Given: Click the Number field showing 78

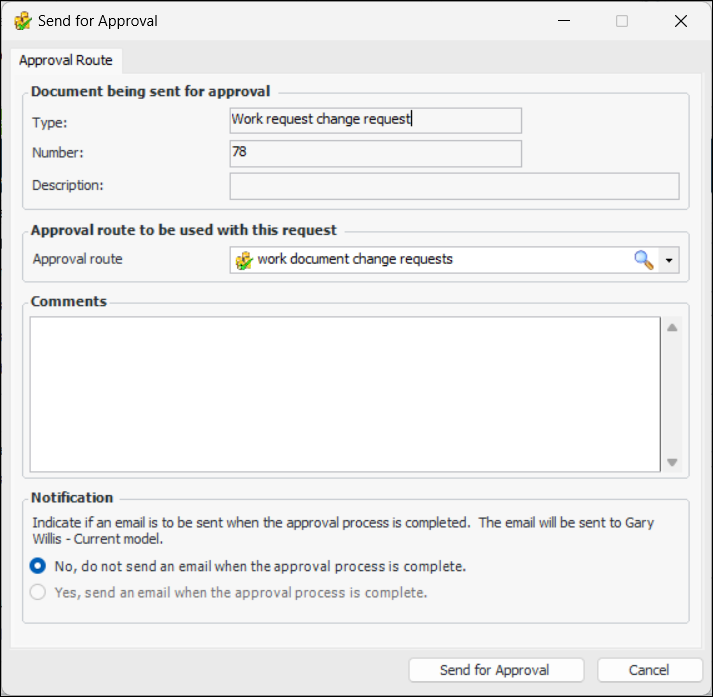Looking at the screenshot, I should pos(375,153).
